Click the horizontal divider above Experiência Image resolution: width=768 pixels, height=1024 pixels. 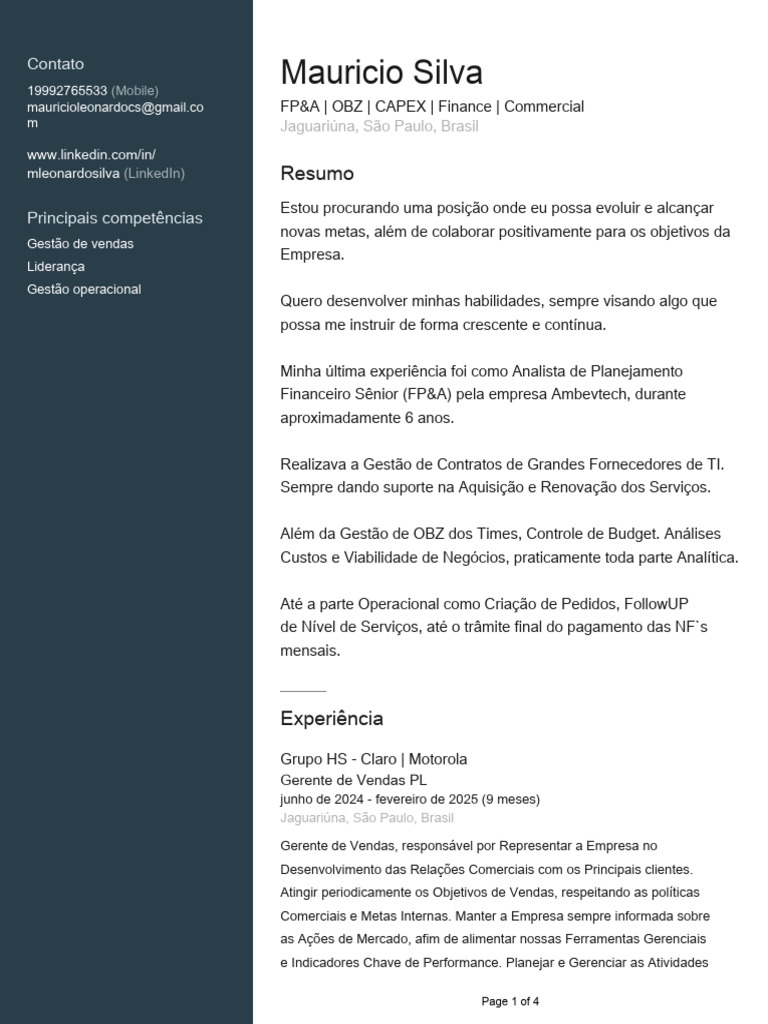pyautogui.click(x=303, y=690)
